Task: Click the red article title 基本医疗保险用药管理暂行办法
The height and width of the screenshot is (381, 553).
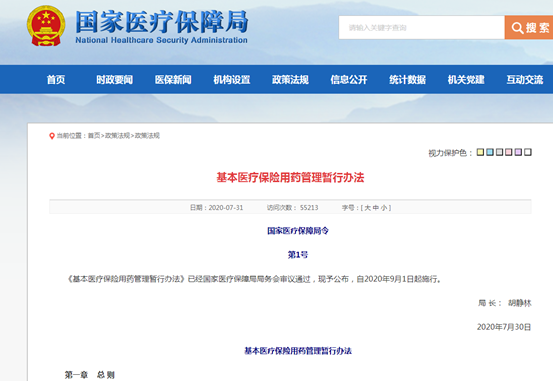Action: point(290,177)
